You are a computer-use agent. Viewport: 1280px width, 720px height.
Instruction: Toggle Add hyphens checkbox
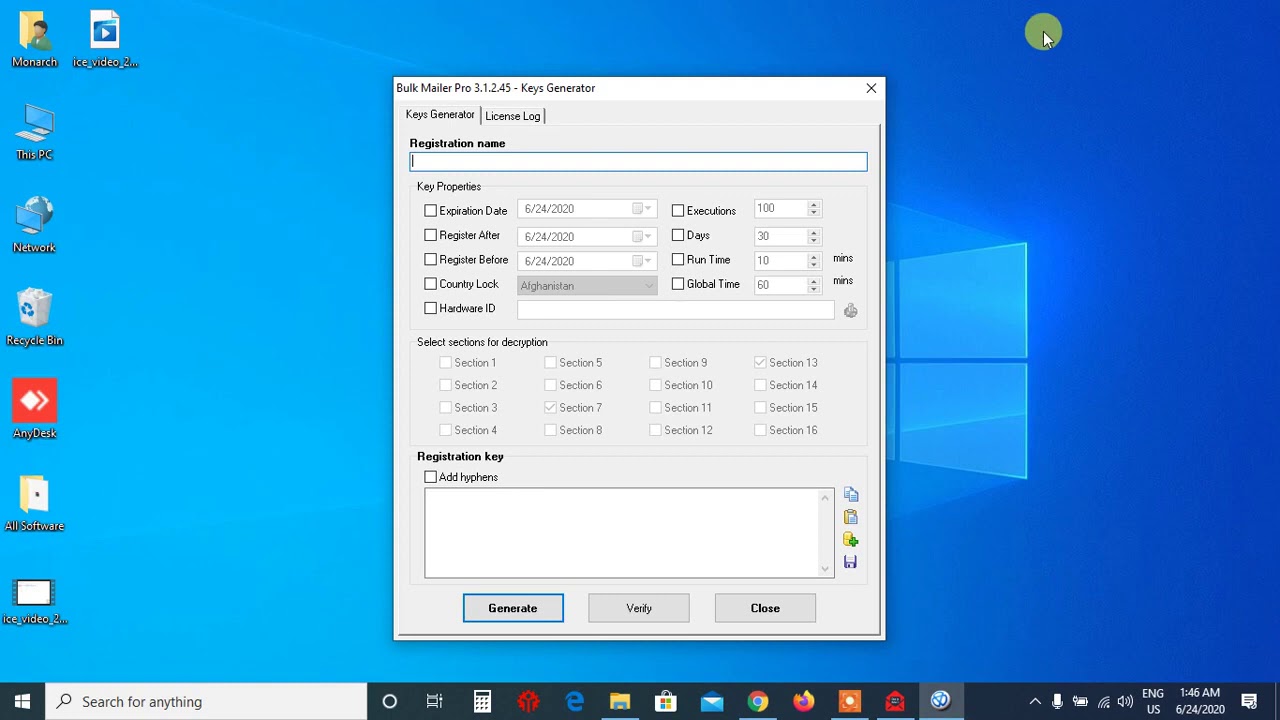coord(431,477)
